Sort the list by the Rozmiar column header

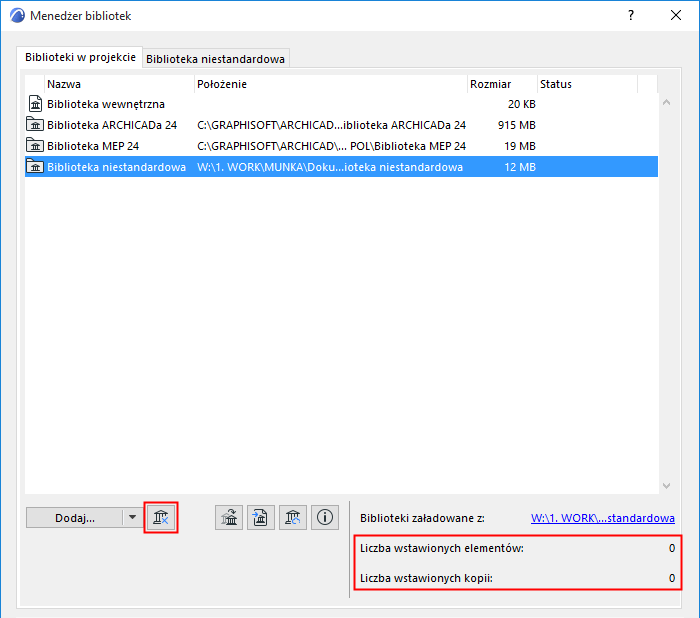502,84
